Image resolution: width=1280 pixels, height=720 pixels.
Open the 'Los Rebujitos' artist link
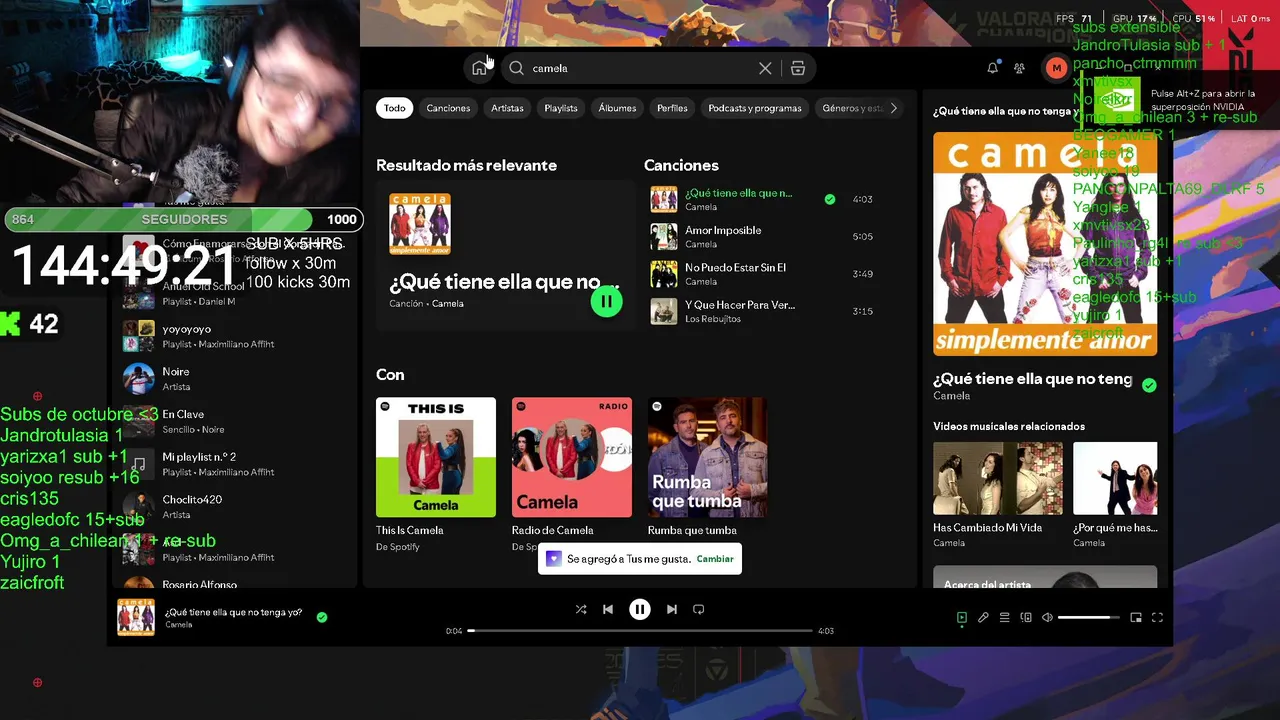click(712, 319)
